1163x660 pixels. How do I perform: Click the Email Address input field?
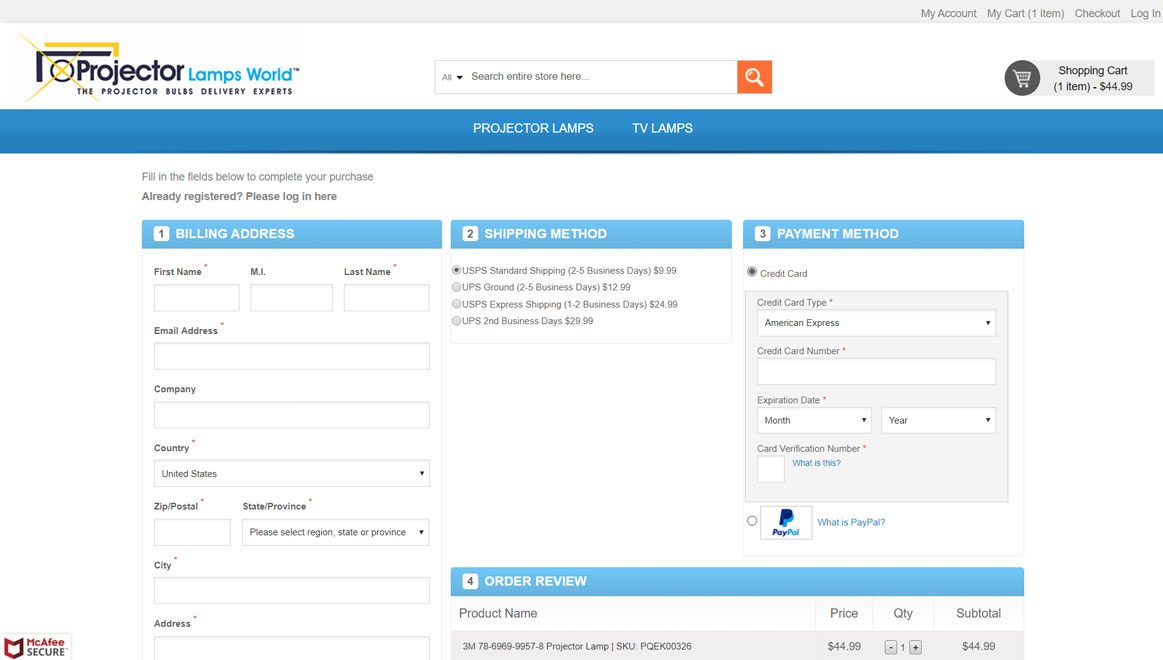(x=291, y=356)
